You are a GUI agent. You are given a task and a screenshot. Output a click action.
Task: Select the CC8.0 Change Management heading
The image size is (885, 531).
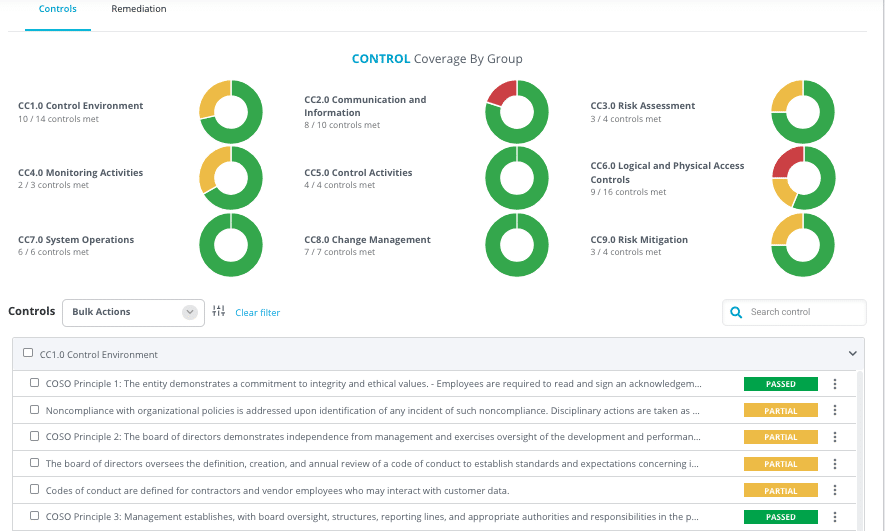(x=367, y=240)
